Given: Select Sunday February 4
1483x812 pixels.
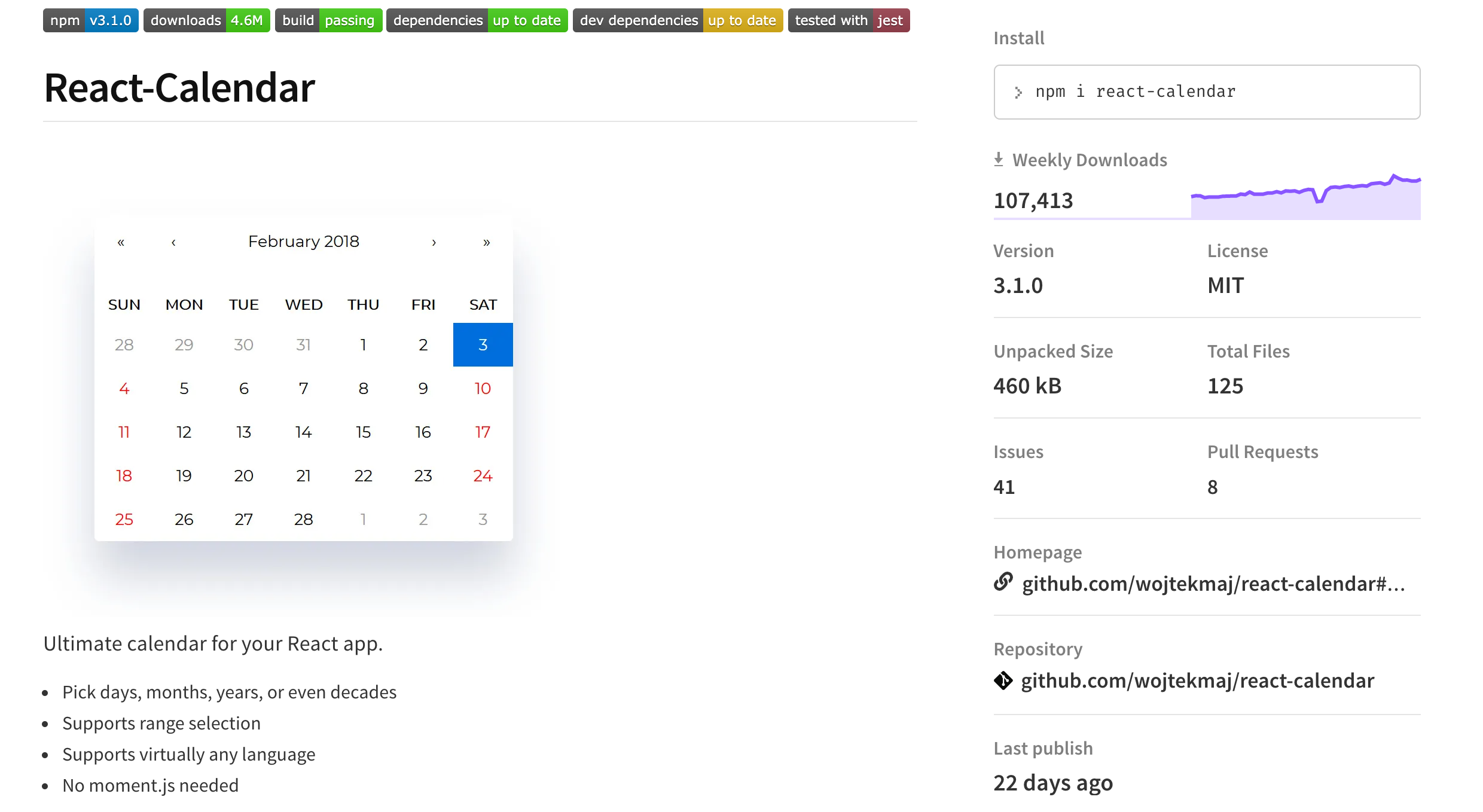Looking at the screenshot, I should (124, 388).
